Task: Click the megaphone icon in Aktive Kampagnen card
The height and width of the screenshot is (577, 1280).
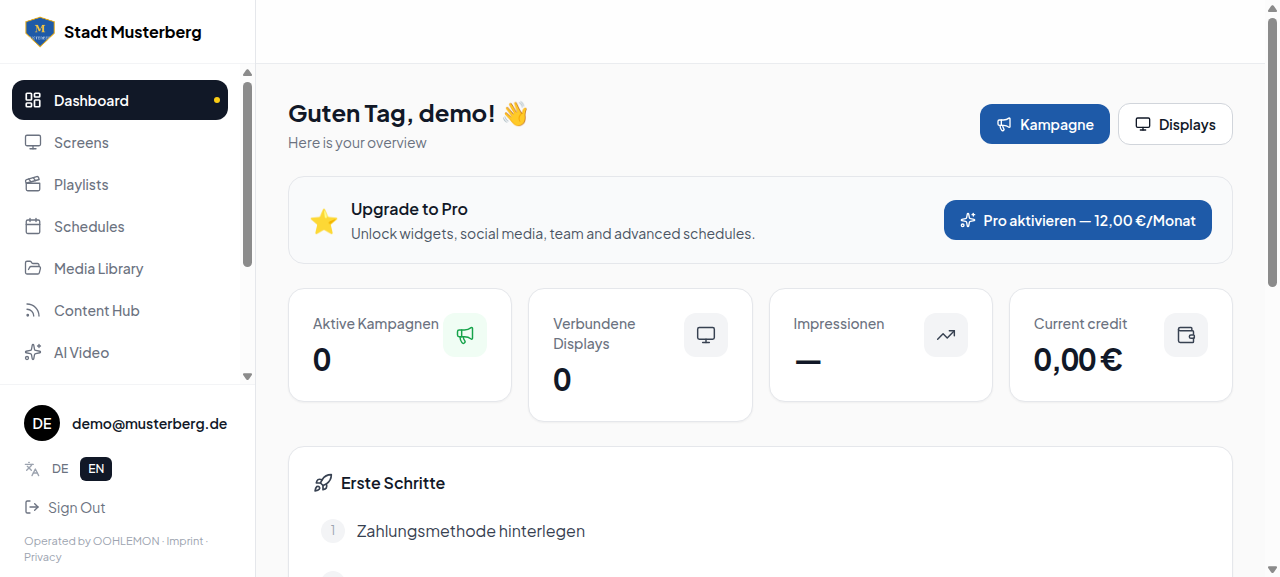Action: (x=465, y=335)
